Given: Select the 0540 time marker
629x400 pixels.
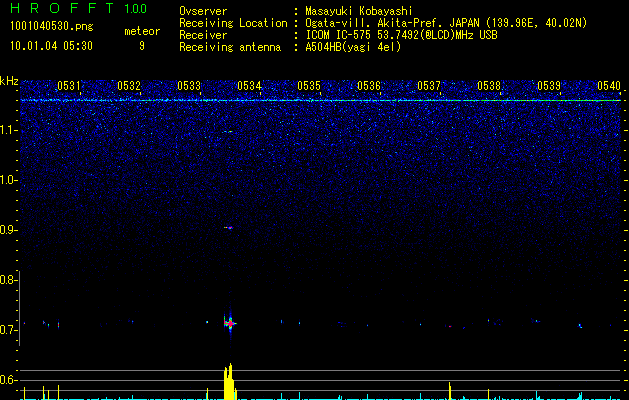Looking at the screenshot, I should pos(608,86).
